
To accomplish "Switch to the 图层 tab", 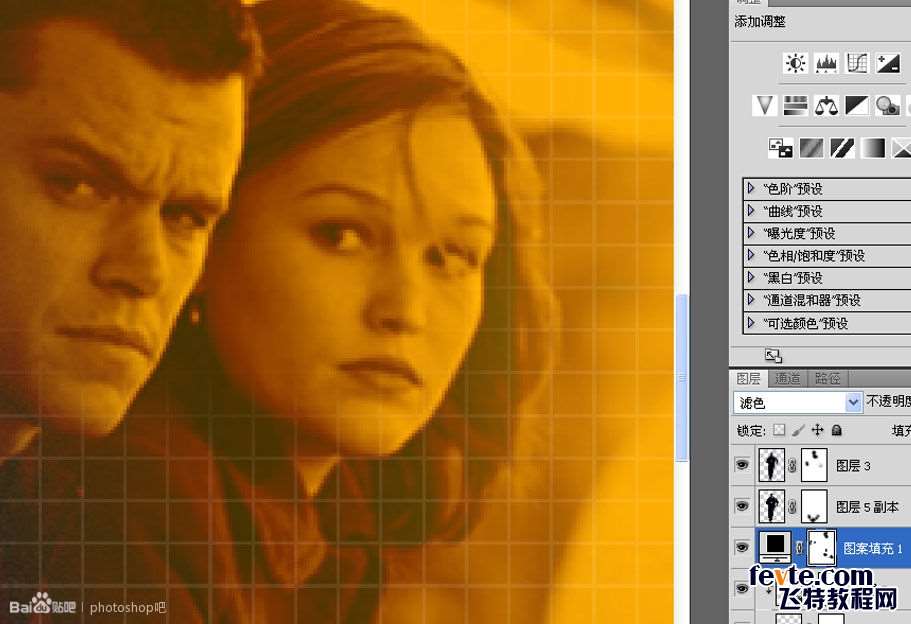I will pos(748,379).
